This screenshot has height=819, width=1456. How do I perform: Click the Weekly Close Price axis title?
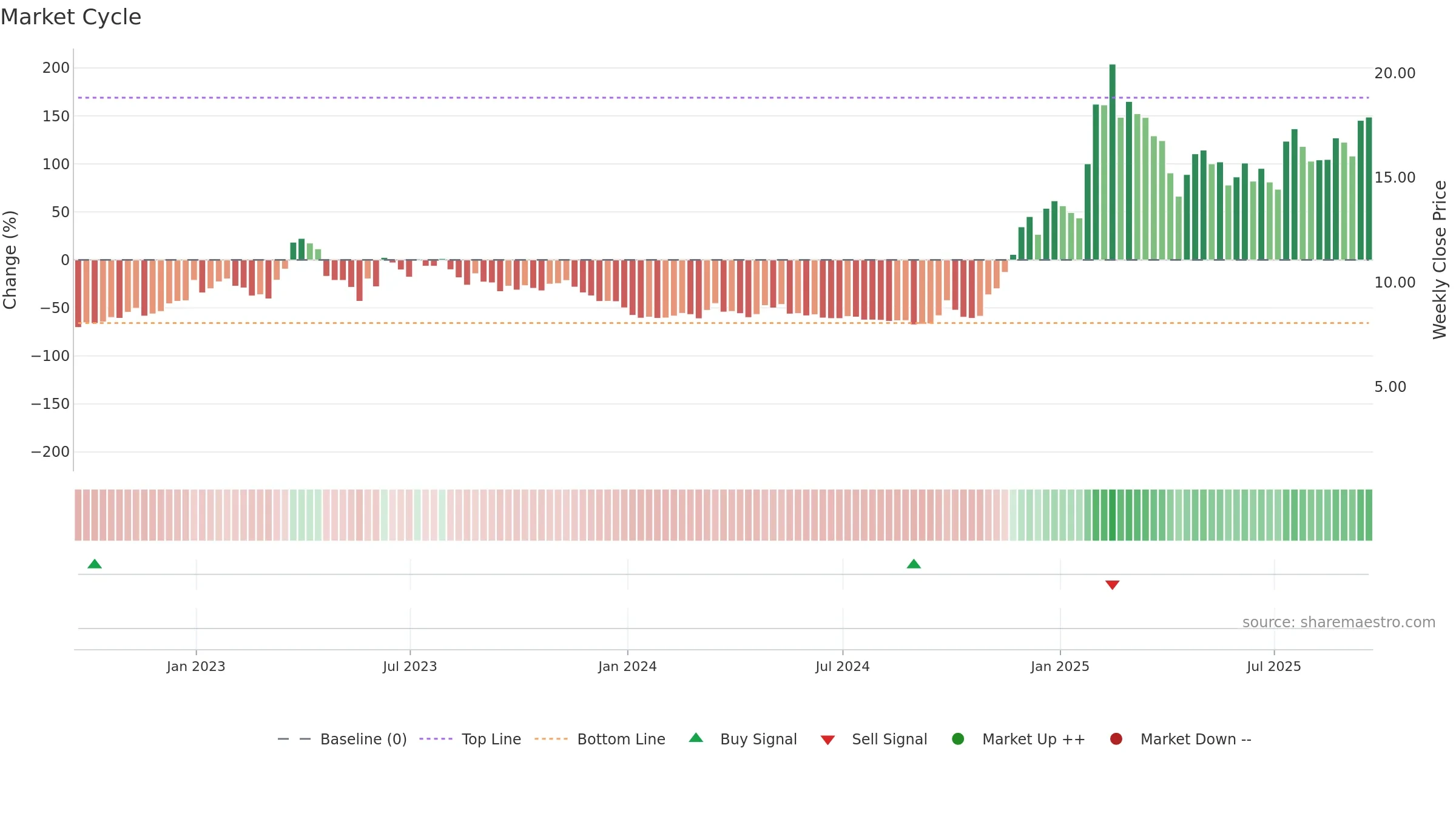(x=1440, y=260)
